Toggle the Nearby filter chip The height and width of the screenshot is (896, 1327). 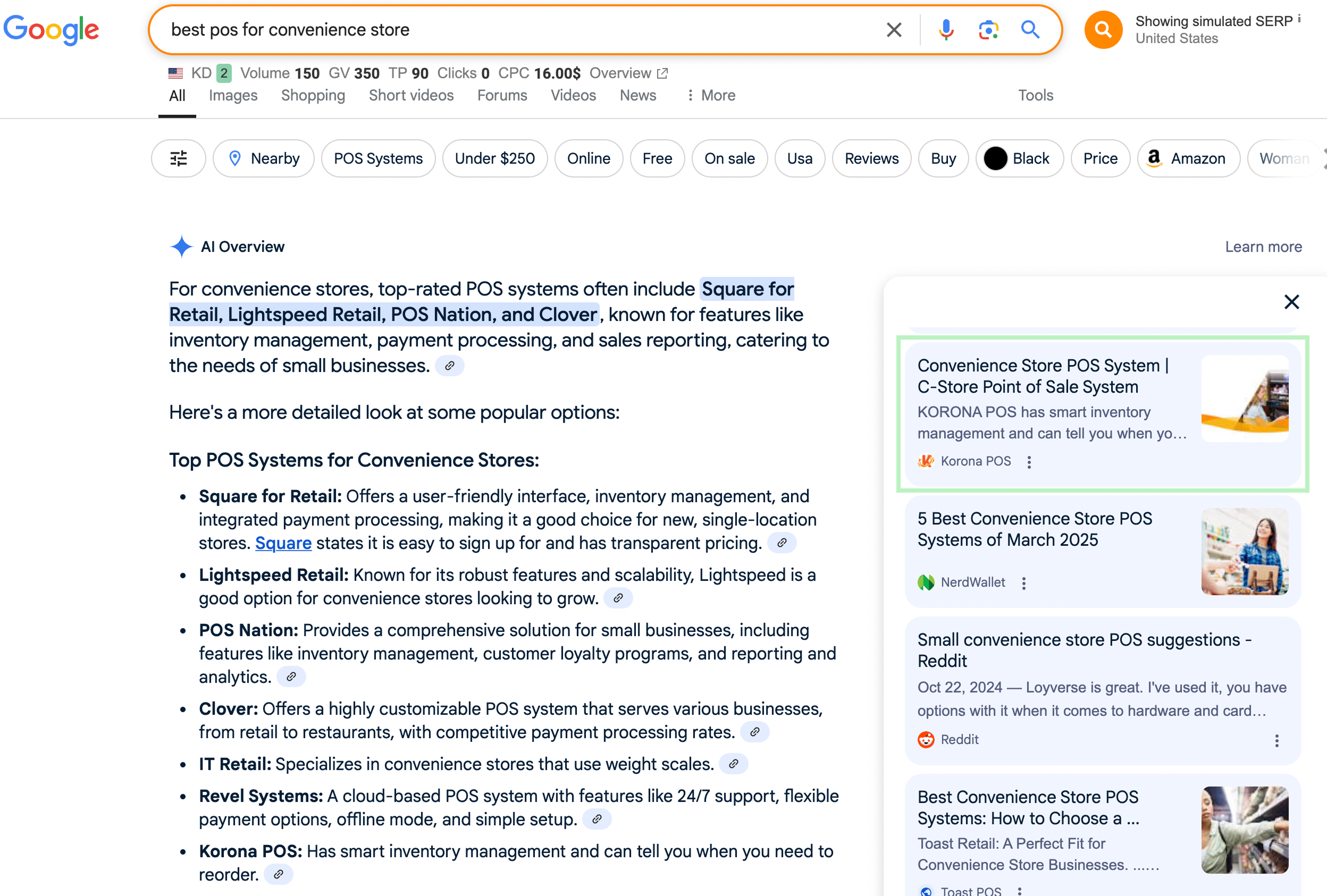[x=264, y=159]
